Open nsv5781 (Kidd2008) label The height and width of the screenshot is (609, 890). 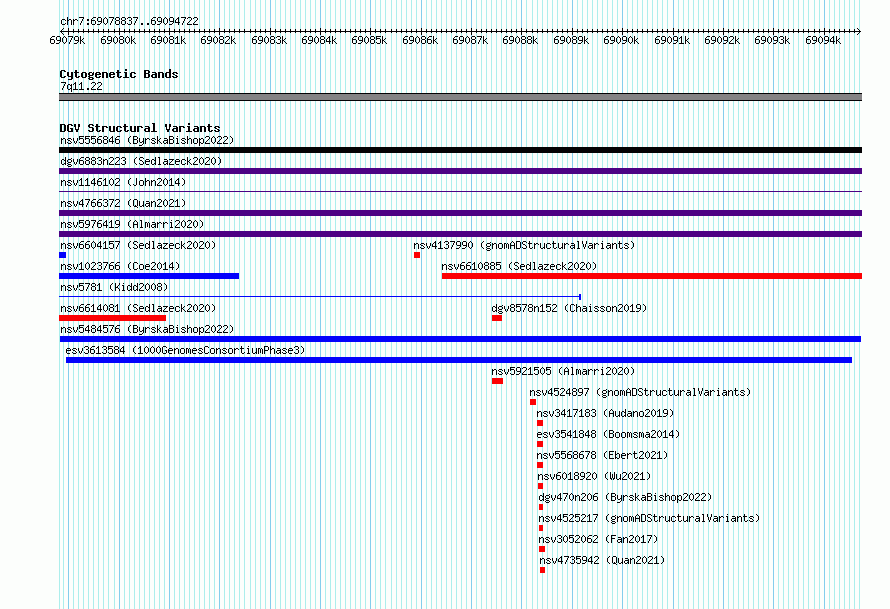pyautogui.click(x=114, y=287)
